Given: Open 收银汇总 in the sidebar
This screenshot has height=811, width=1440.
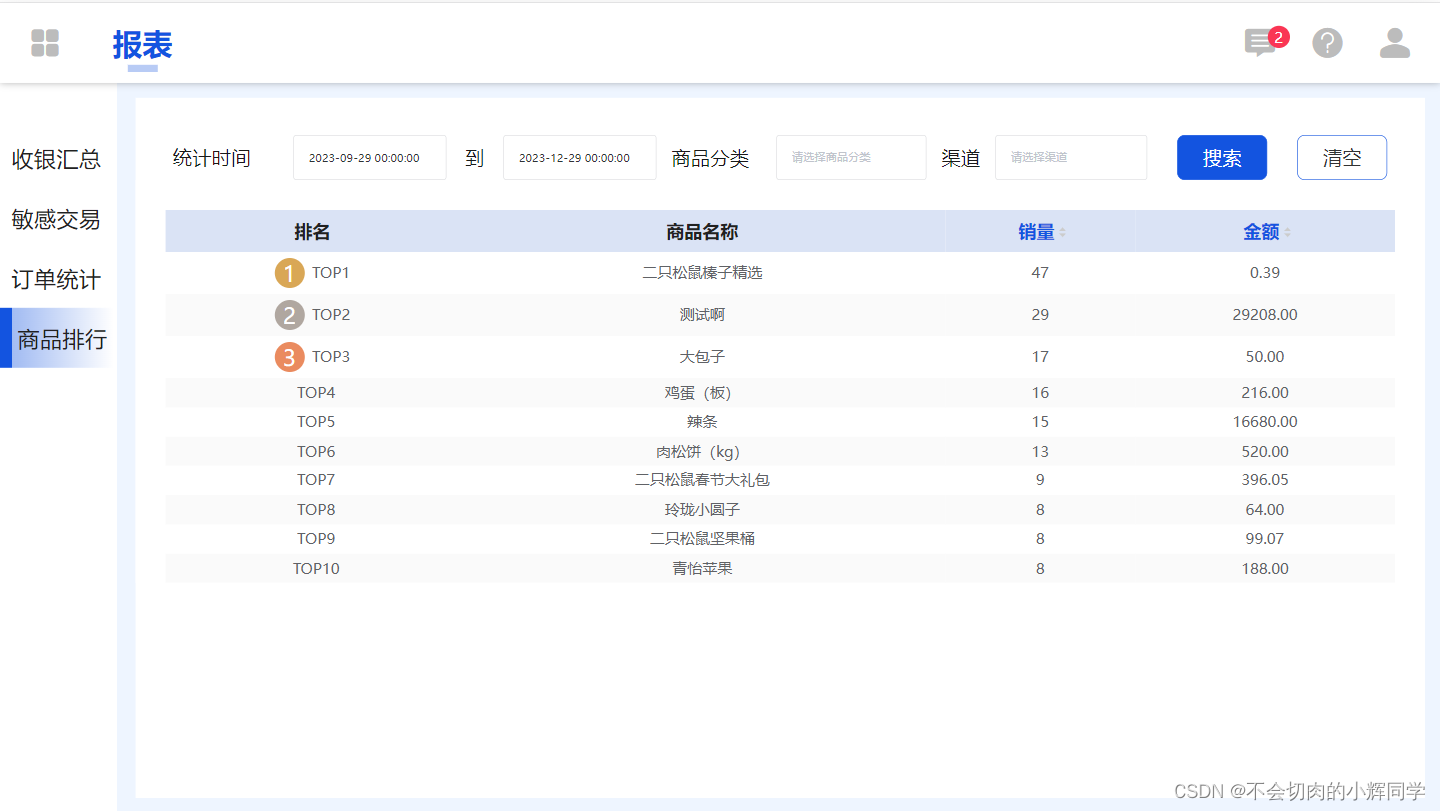Looking at the screenshot, I should [x=56, y=159].
